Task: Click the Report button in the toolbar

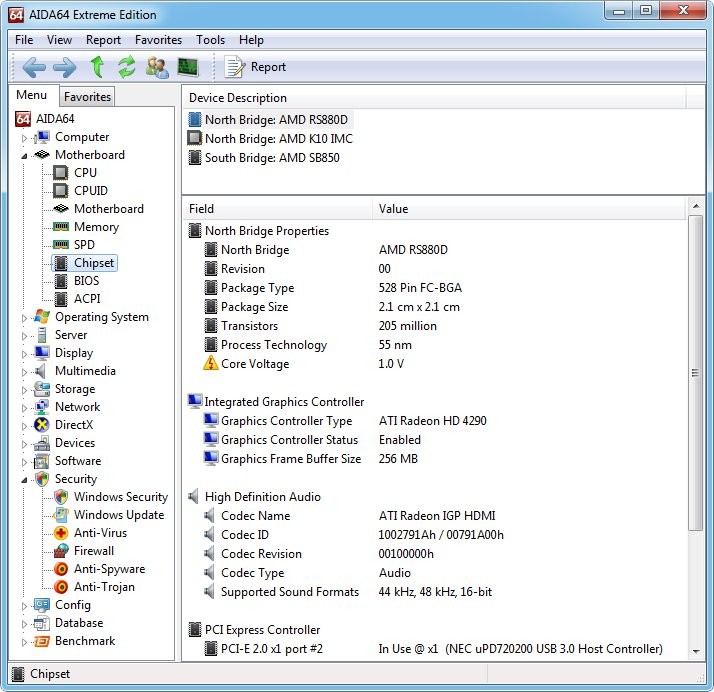Action: pyautogui.click(x=255, y=67)
